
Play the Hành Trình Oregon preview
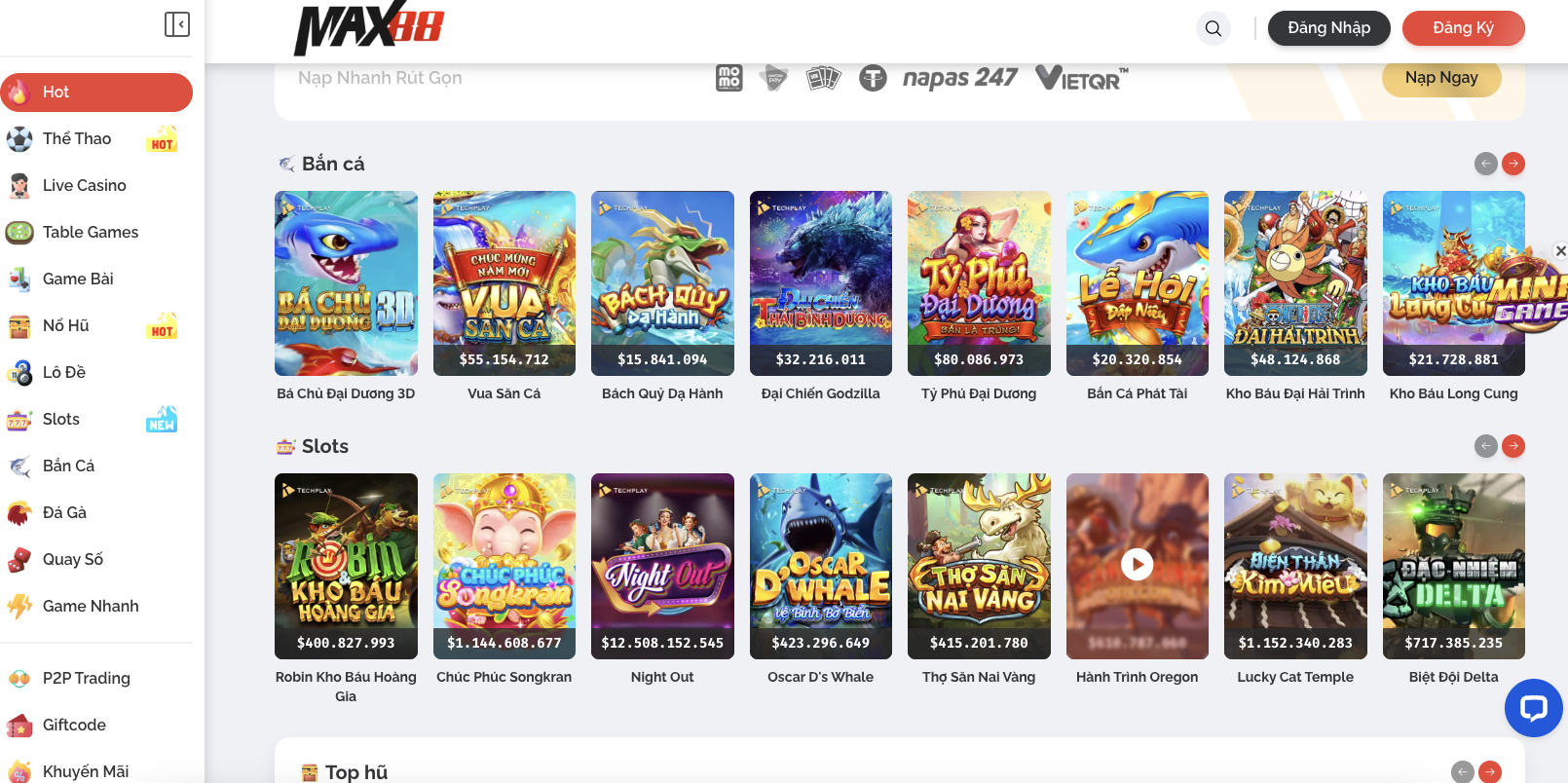[x=1137, y=564]
